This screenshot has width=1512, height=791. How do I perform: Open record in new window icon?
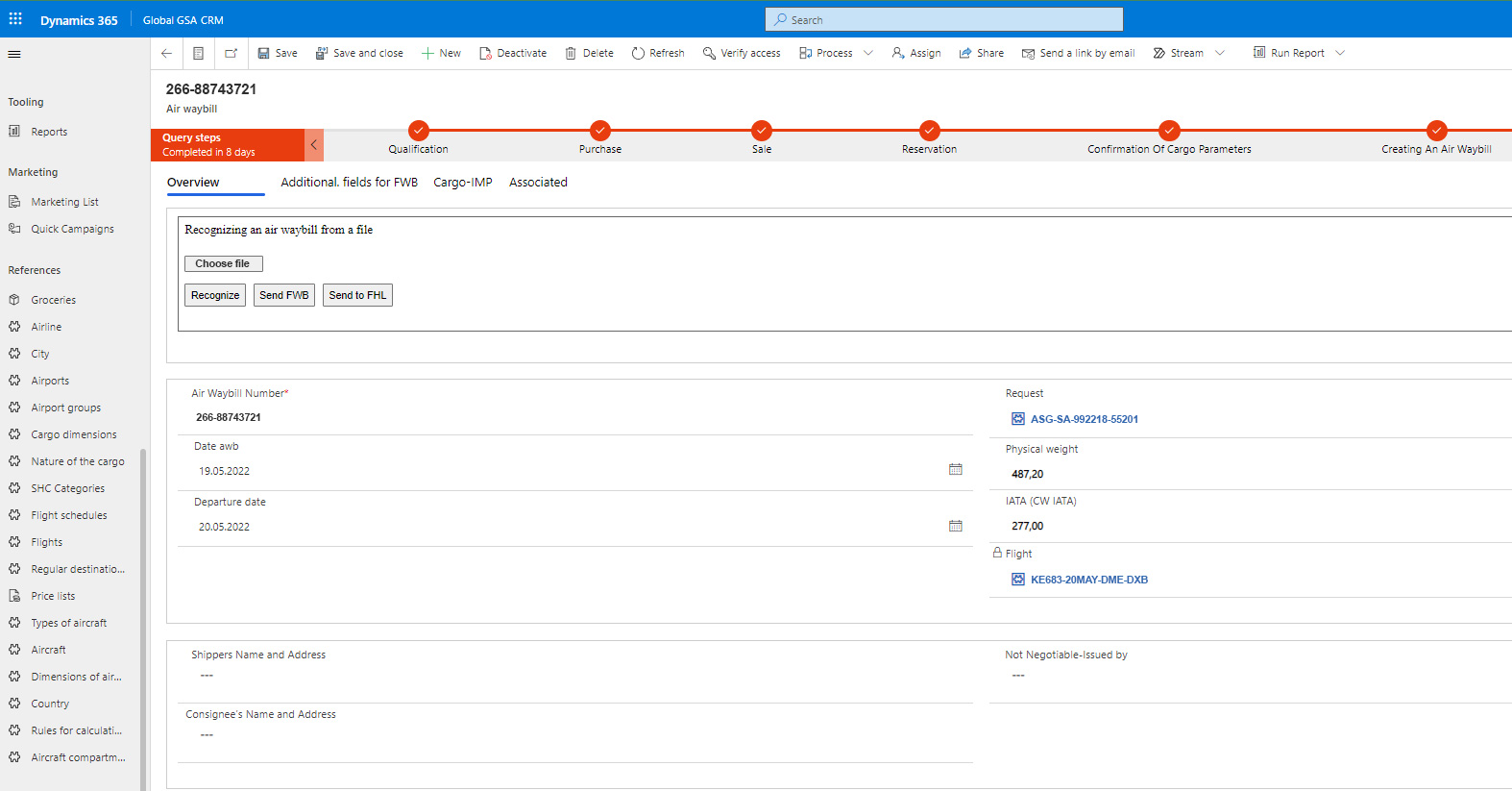point(231,53)
